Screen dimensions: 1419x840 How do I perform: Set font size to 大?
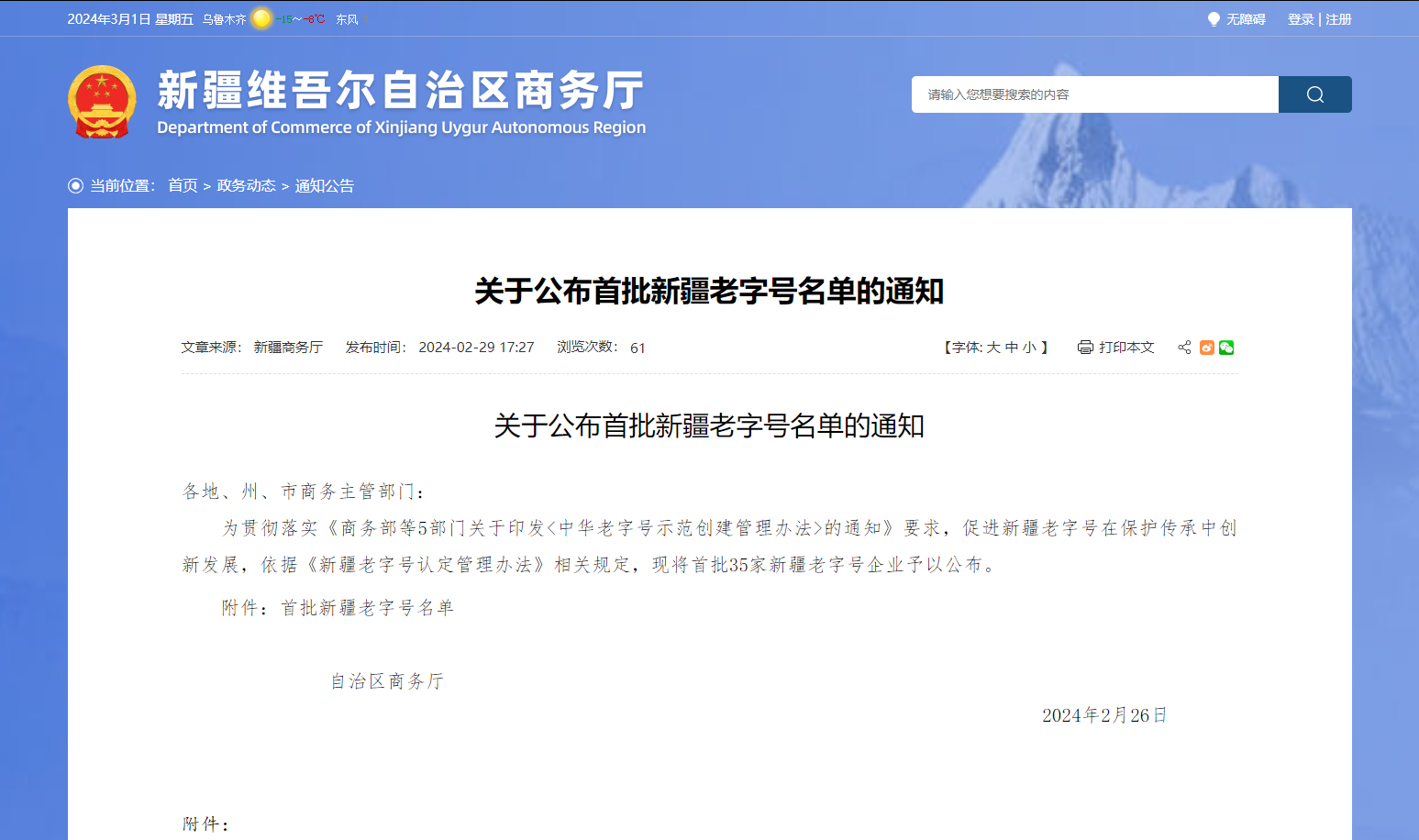tap(993, 348)
